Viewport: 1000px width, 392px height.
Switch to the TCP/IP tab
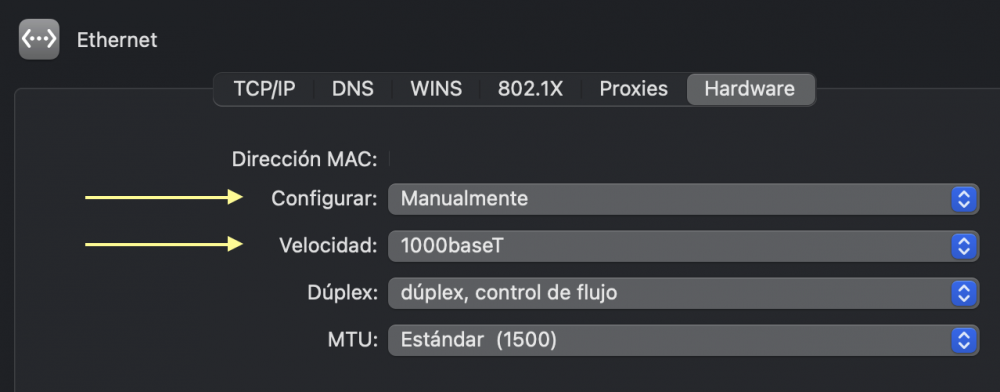(264, 89)
